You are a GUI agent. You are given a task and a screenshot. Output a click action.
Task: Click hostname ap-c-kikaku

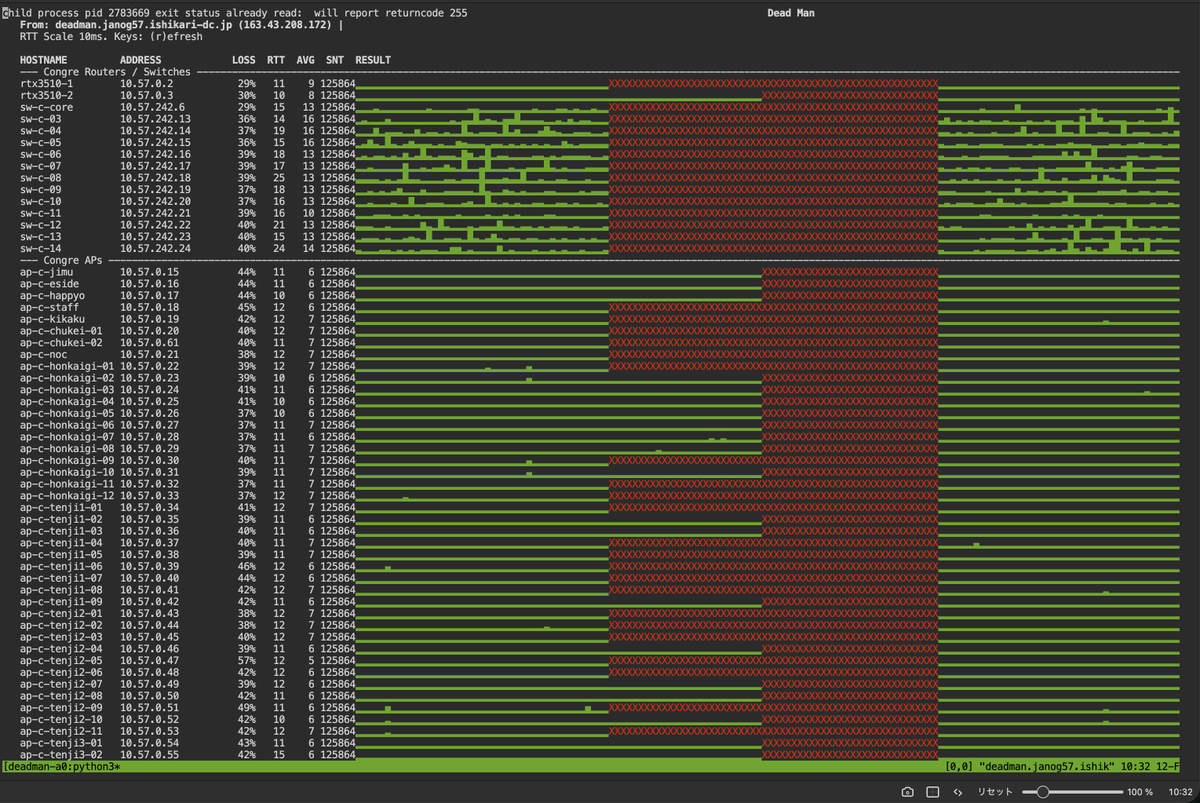point(53,319)
